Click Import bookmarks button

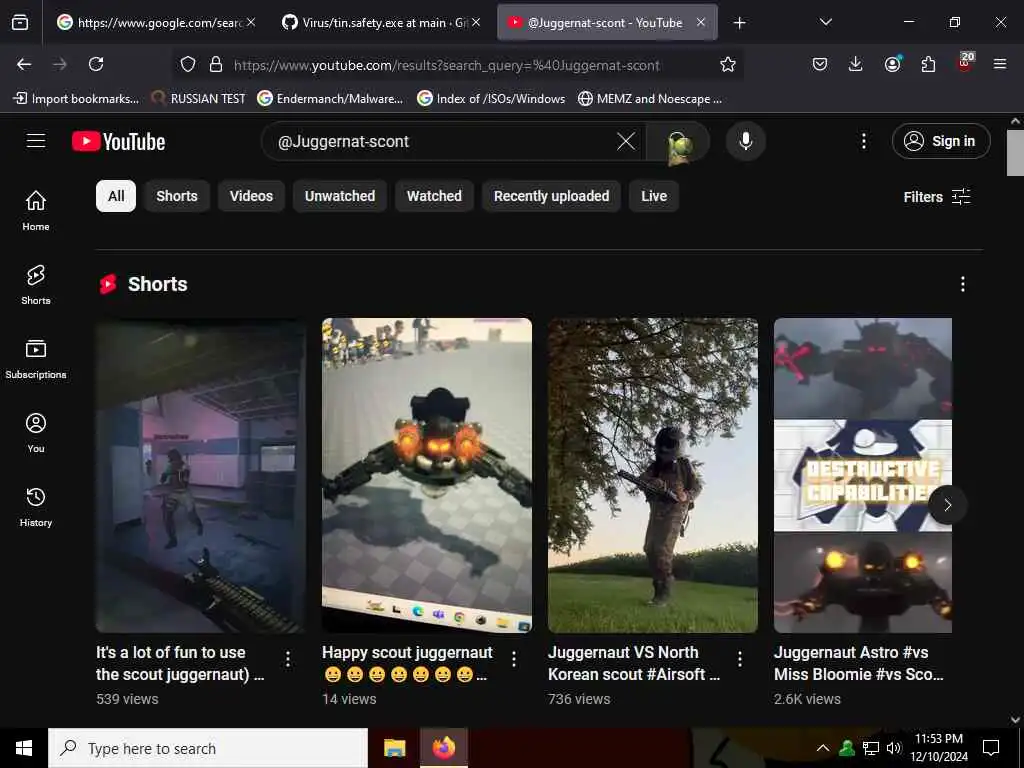[x=76, y=99]
